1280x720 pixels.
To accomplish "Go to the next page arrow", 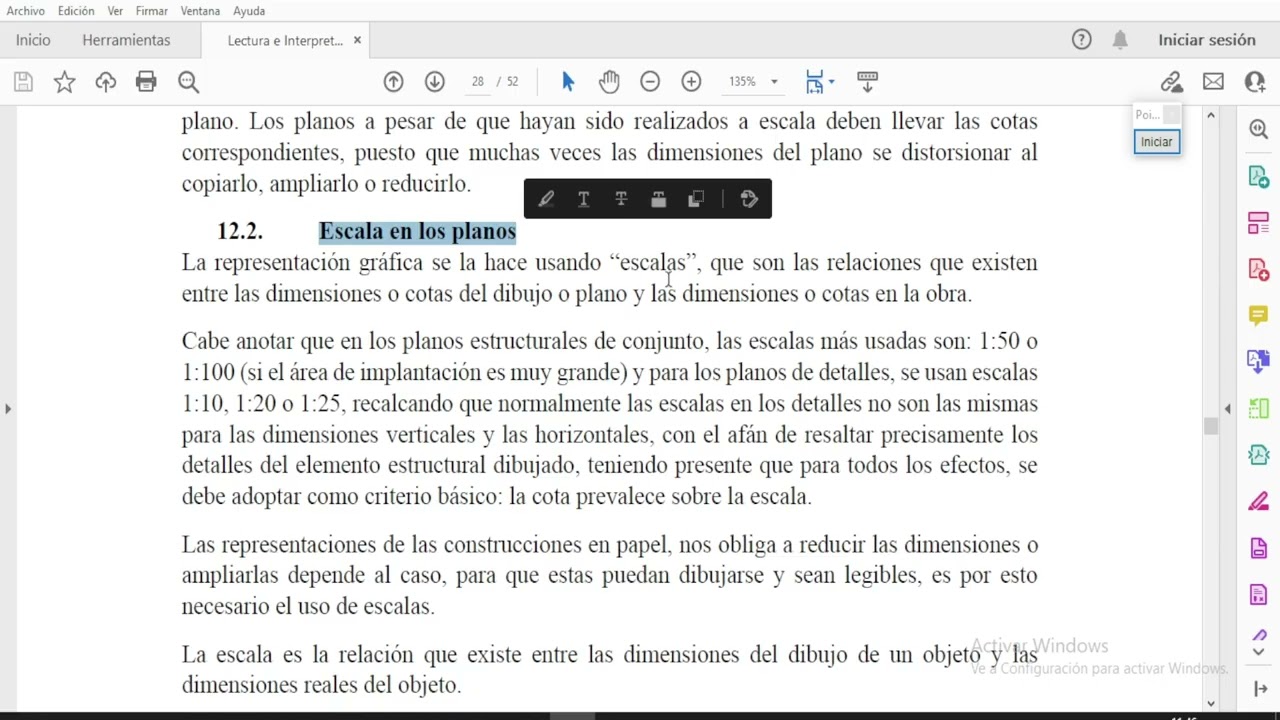I will [434, 82].
